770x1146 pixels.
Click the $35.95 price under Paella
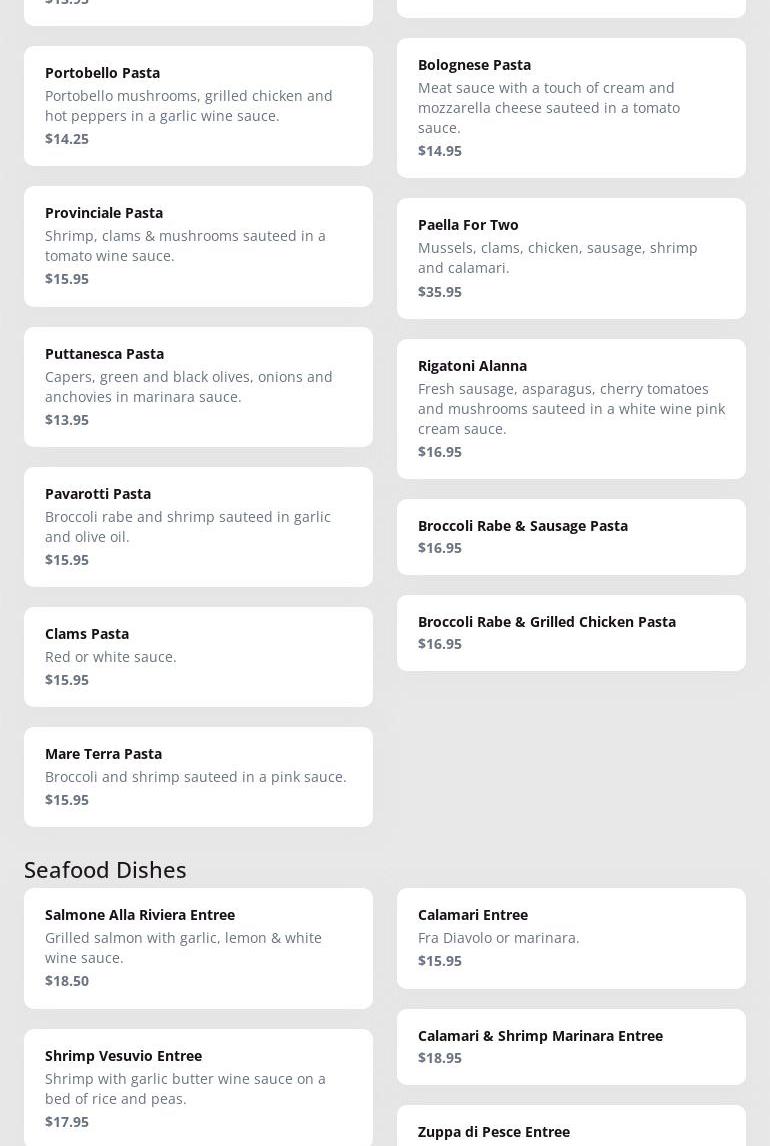(440, 291)
